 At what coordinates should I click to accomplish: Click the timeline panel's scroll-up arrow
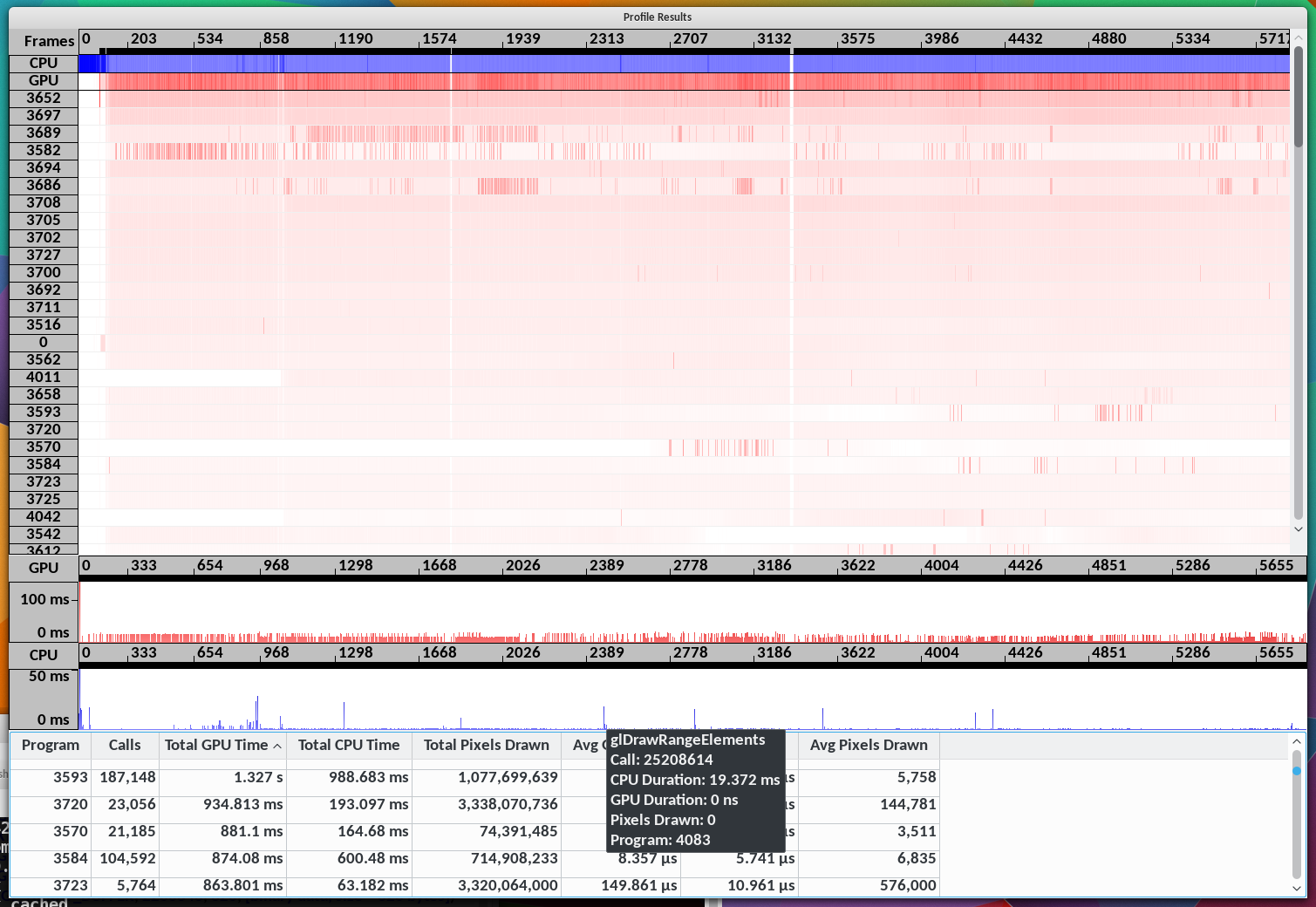(1299, 38)
